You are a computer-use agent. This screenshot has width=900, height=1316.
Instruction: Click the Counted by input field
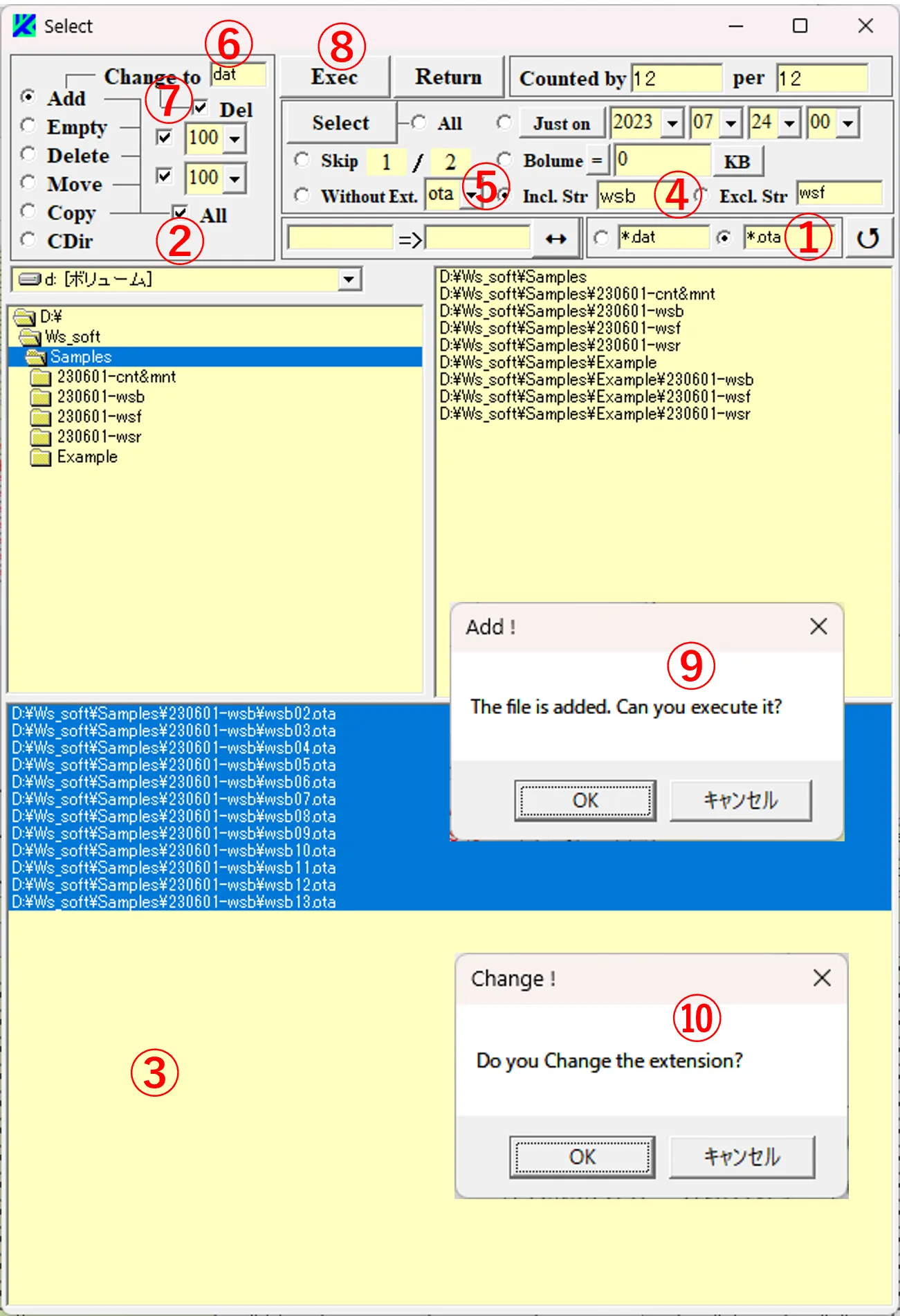(x=676, y=79)
